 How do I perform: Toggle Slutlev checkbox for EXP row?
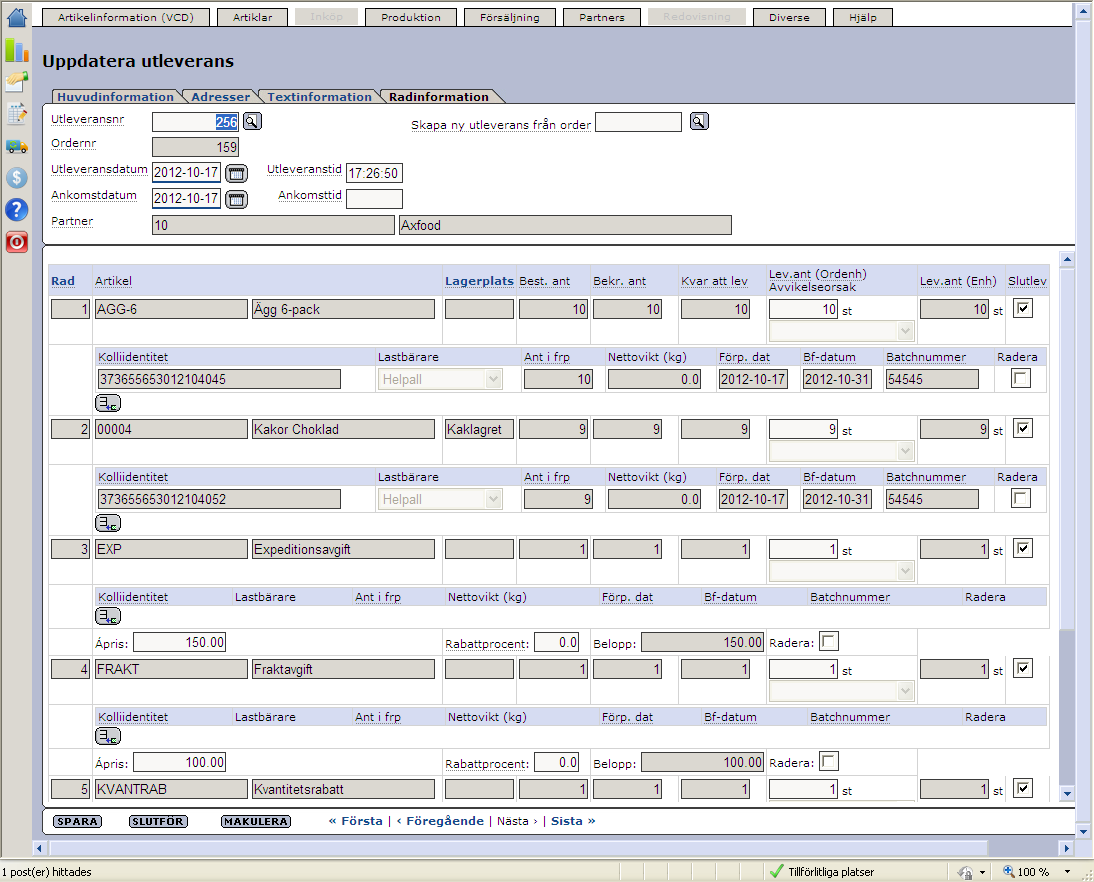[1023, 548]
